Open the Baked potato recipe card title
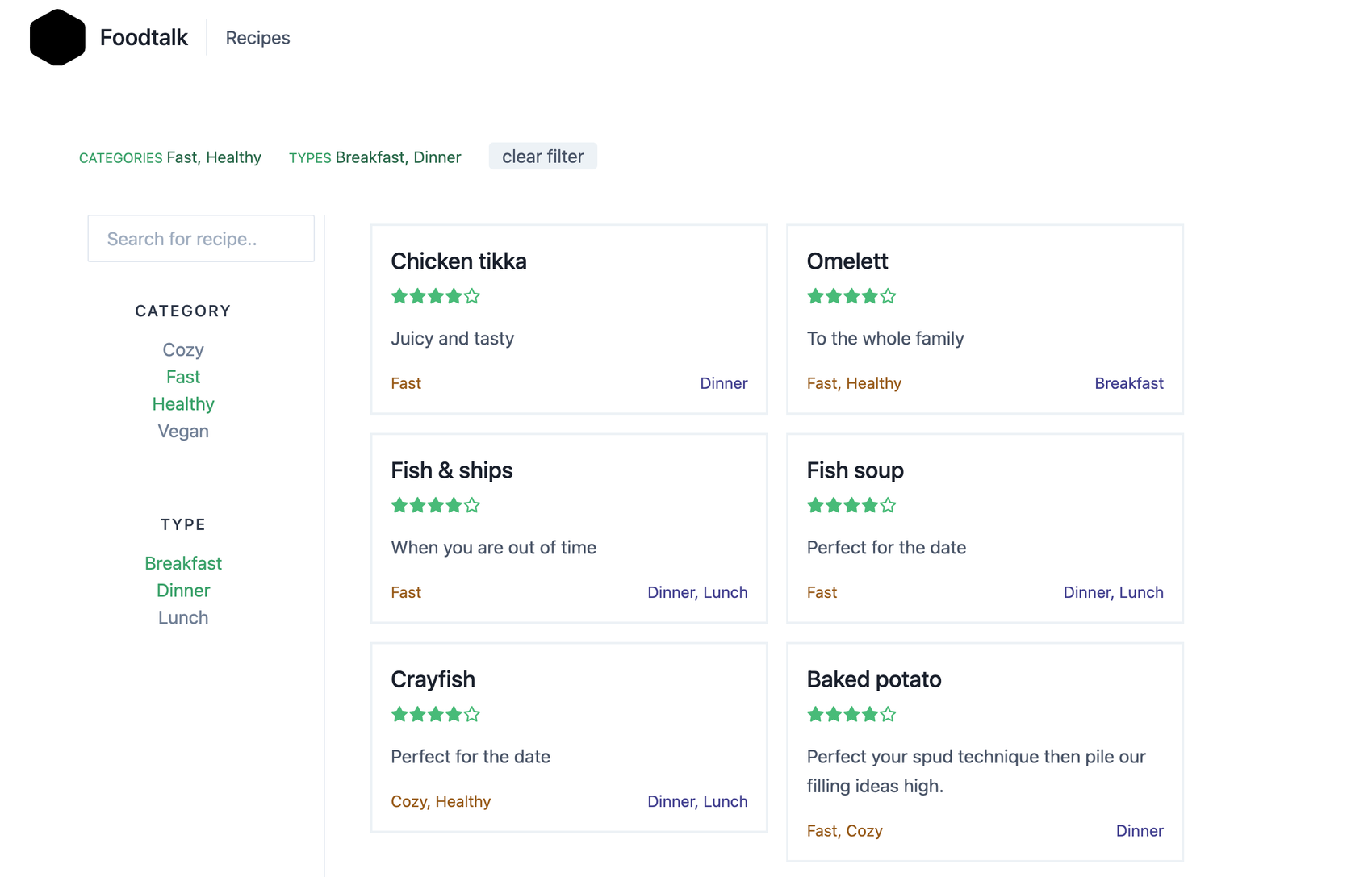Image resolution: width=1372 pixels, height=877 pixels. (x=874, y=679)
